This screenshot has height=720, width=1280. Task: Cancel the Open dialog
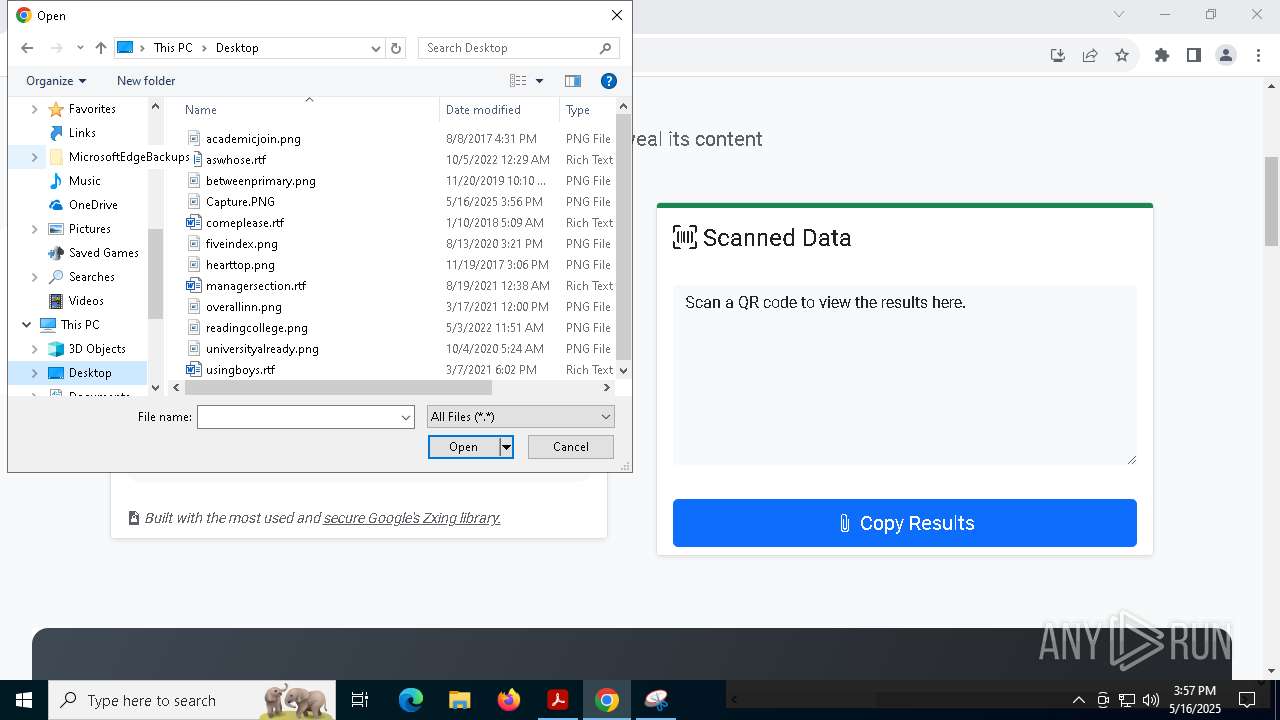[571, 447]
